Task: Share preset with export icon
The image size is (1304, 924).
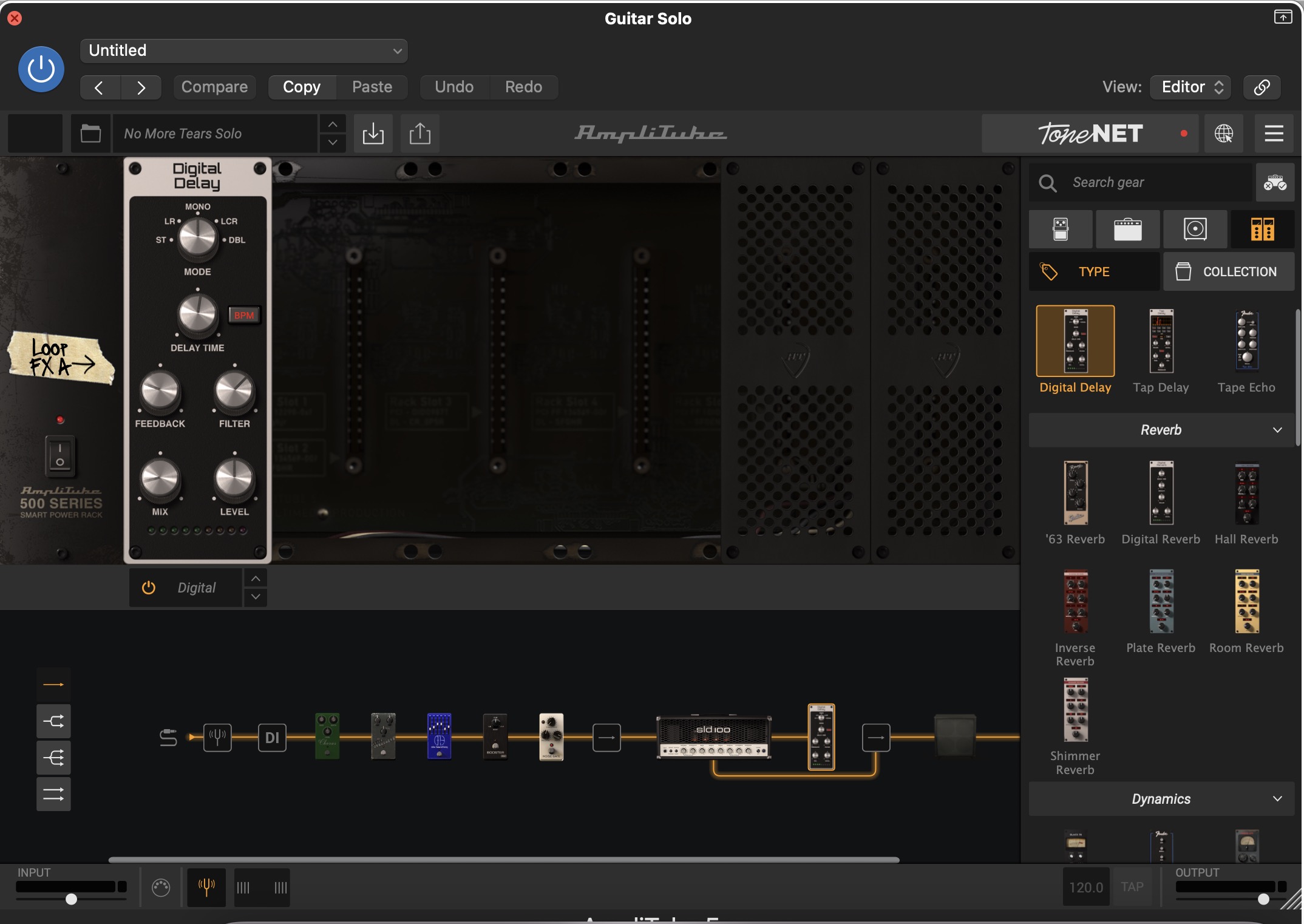Action: pos(419,134)
